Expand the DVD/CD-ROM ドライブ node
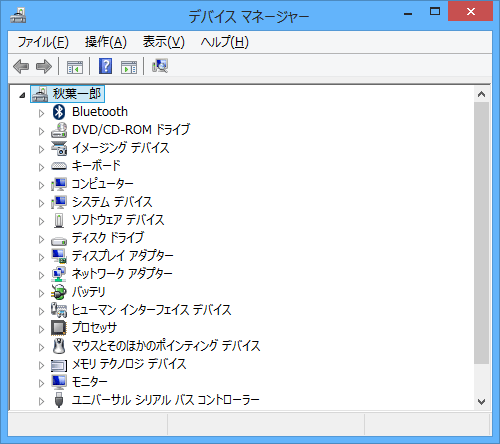 (x=41, y=131)
